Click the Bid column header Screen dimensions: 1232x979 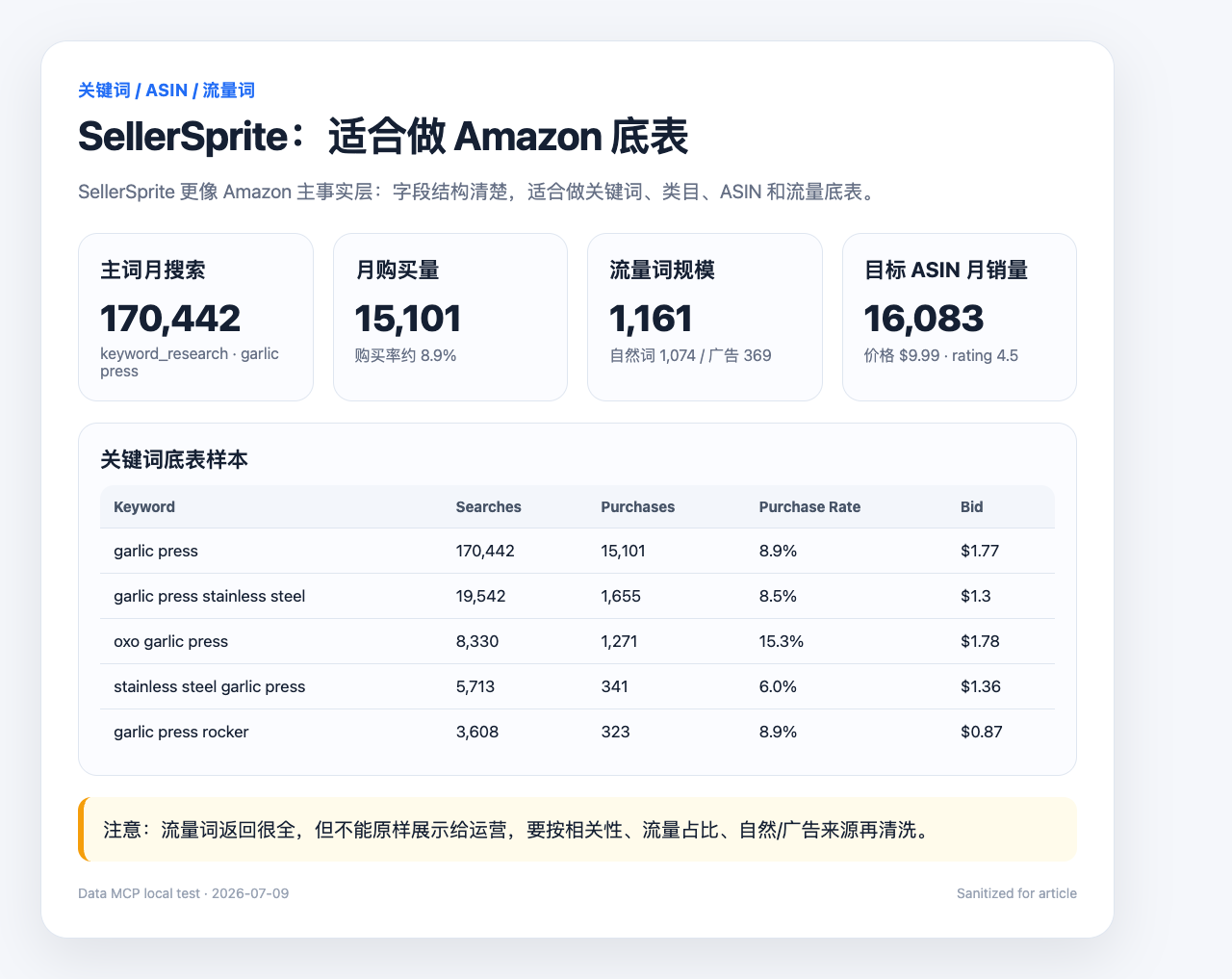click(972, 507)
